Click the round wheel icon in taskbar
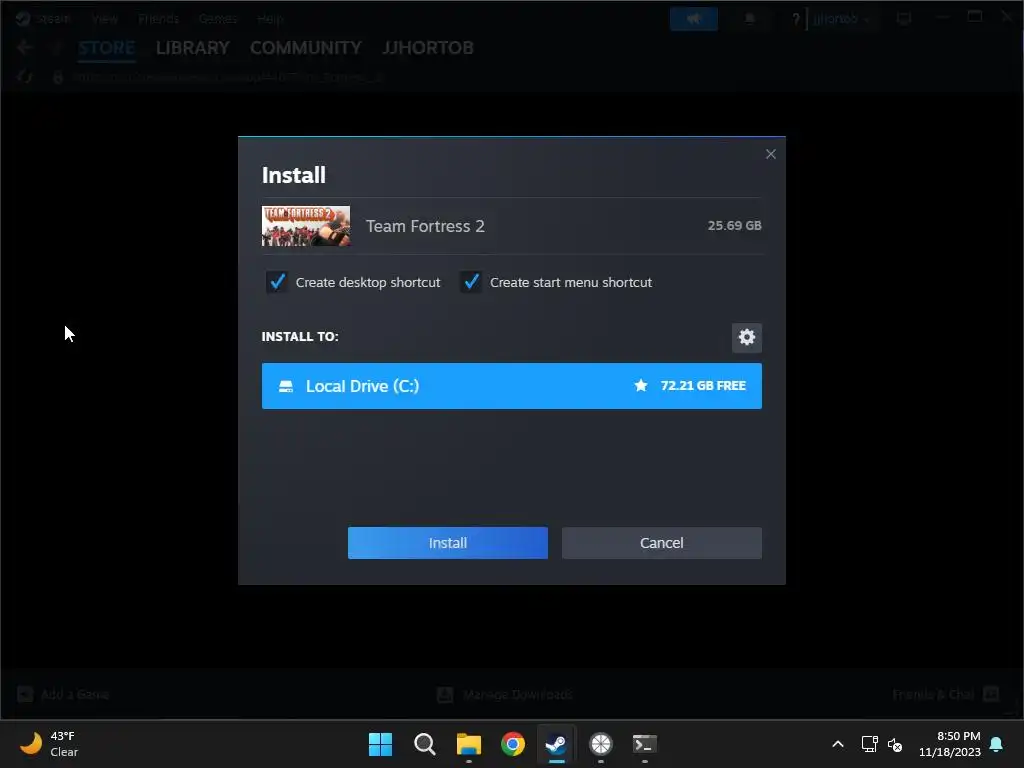This screenshot has width=1024, height=768. [x=601, y=744]
